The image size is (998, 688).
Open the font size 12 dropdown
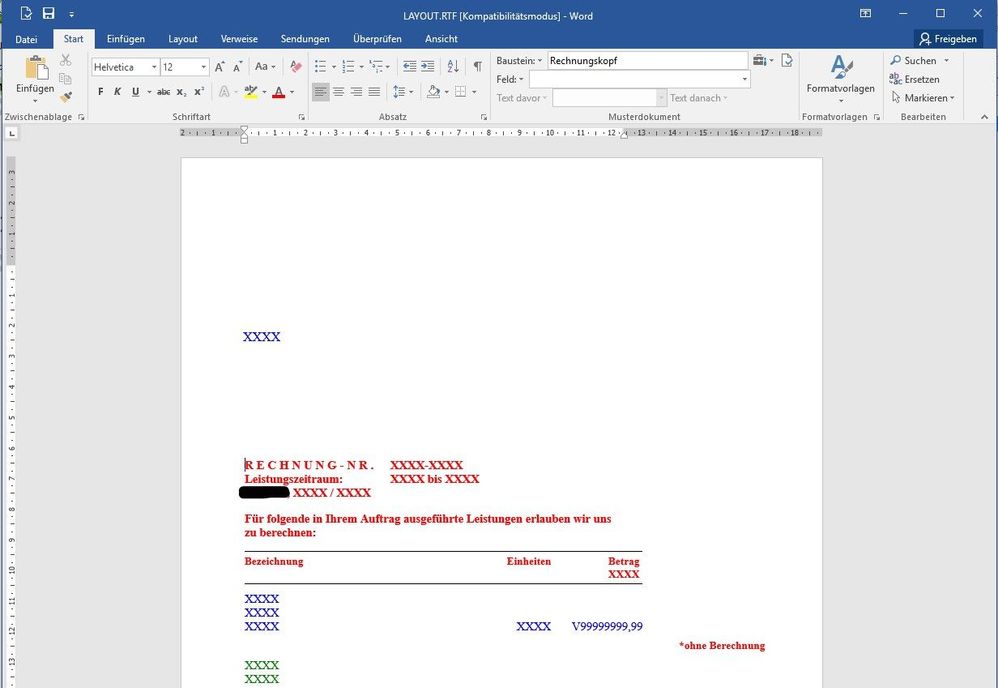204,67
